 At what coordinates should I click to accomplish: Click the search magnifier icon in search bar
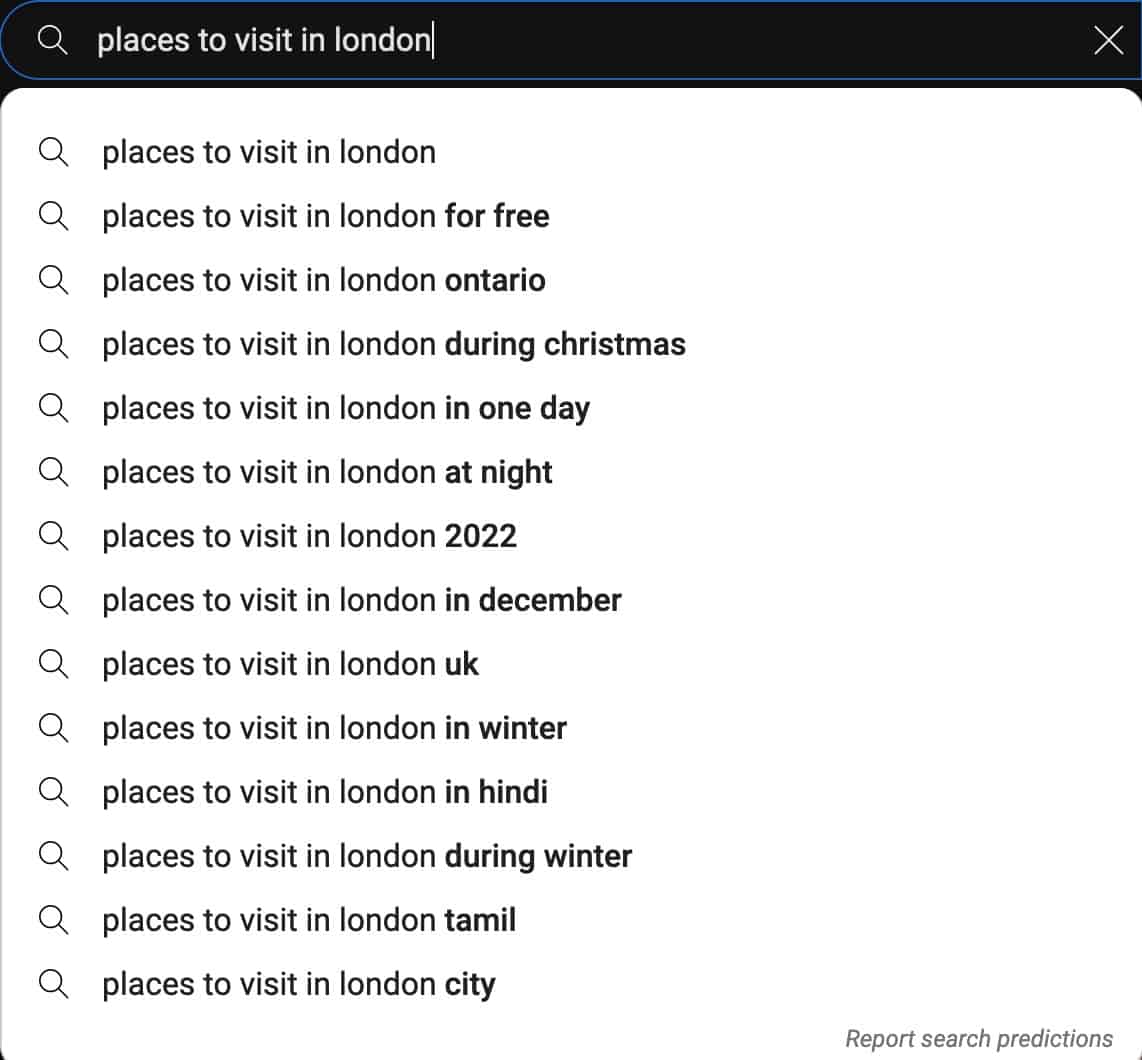click(52, 39)
